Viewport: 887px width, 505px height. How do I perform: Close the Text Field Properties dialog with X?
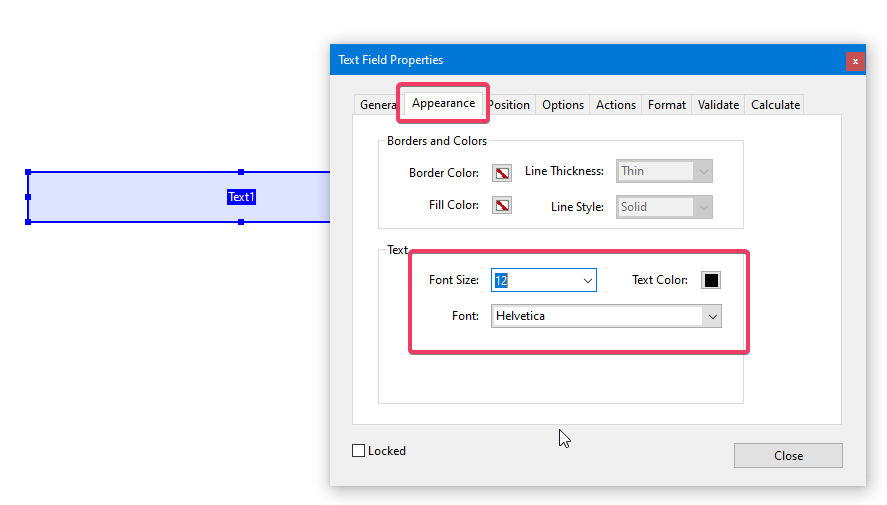[855, 61]
